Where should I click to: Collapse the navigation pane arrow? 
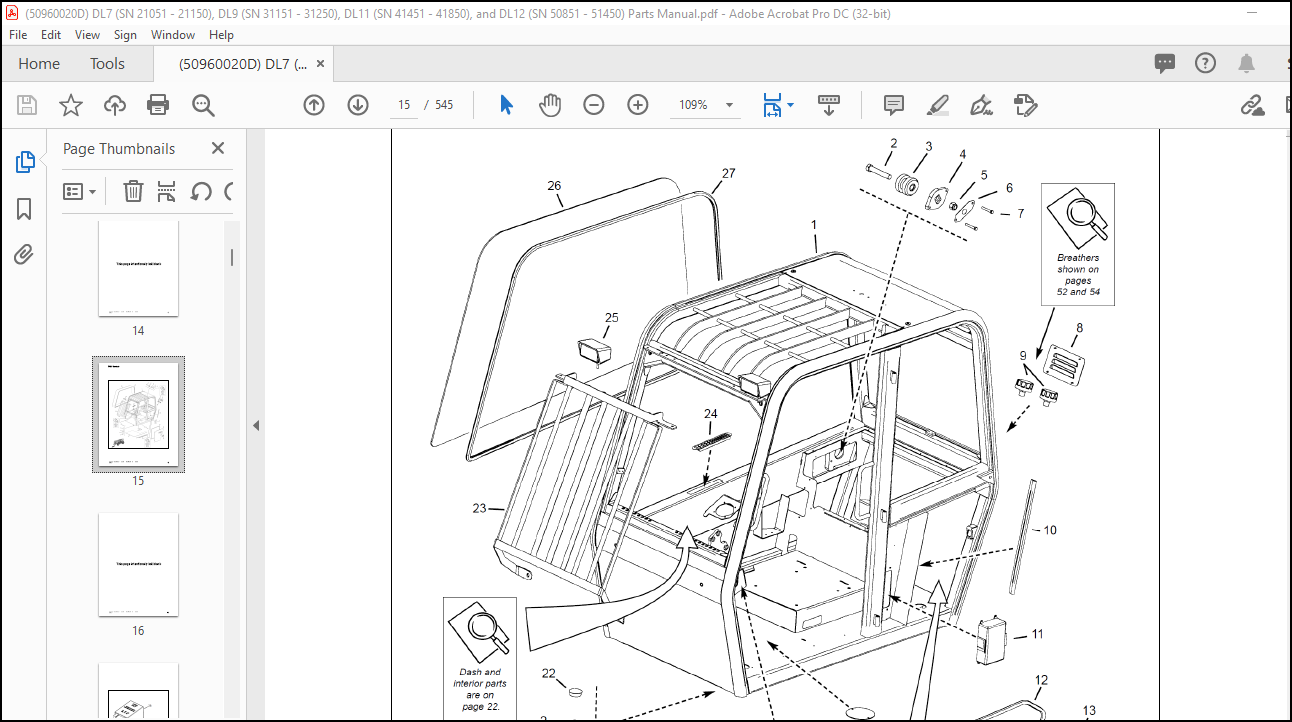tap(255, 426)
